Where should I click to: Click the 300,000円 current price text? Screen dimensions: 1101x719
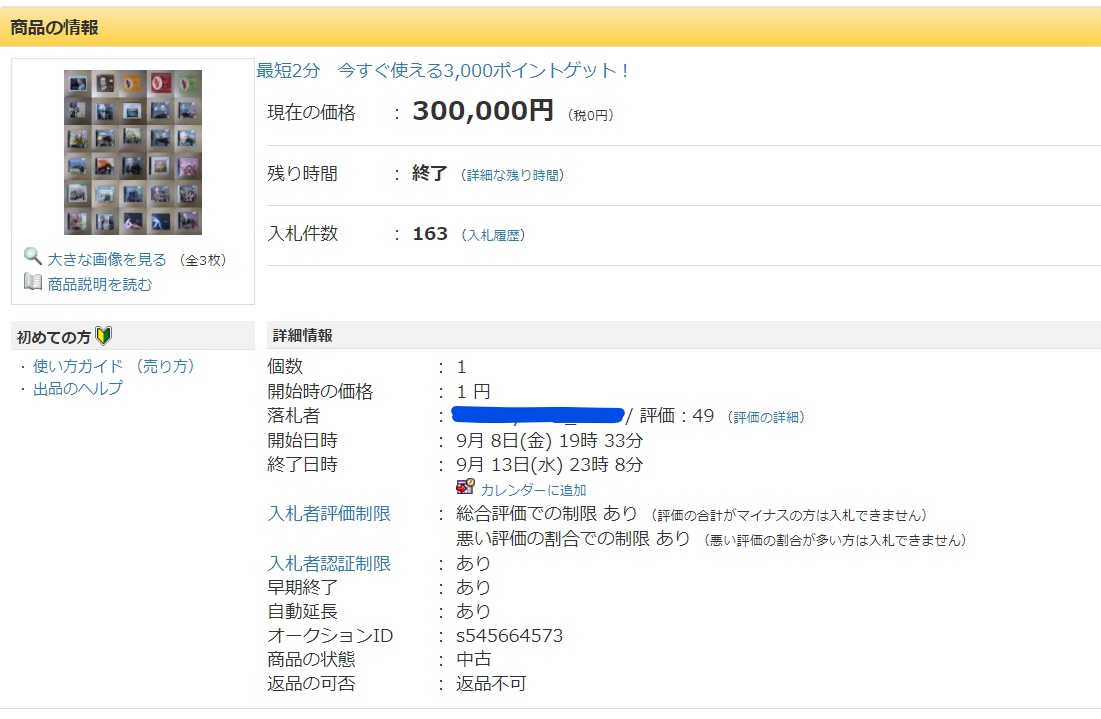482,112
